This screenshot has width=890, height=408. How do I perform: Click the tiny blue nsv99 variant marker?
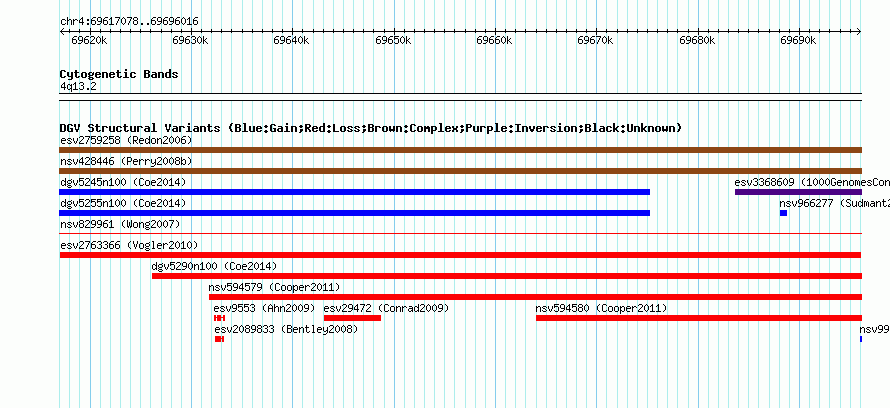[x=861, y=339]
